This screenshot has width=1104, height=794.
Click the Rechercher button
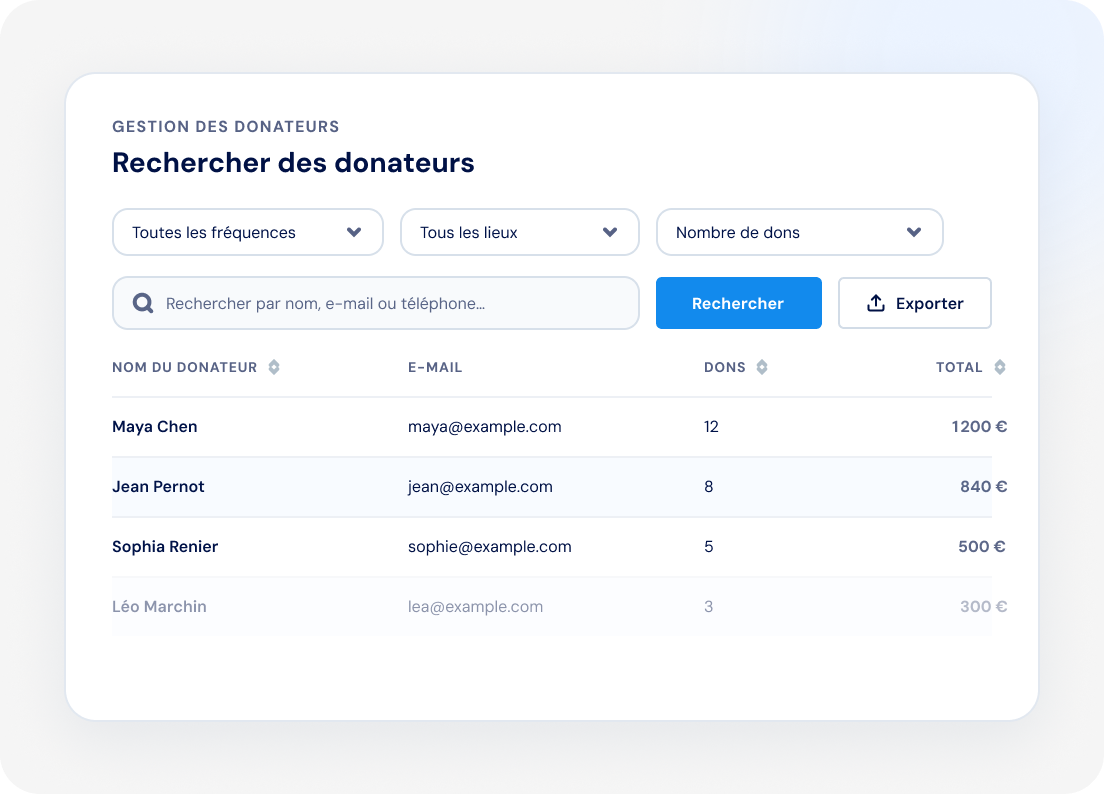[x=739, y=303]
